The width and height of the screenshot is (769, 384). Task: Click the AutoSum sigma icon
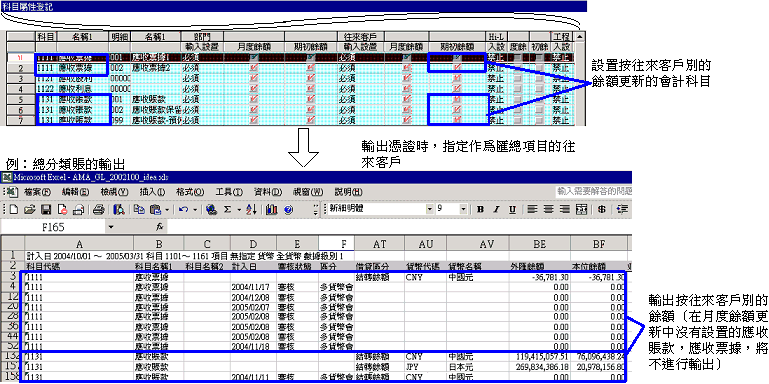coord(228,209)
